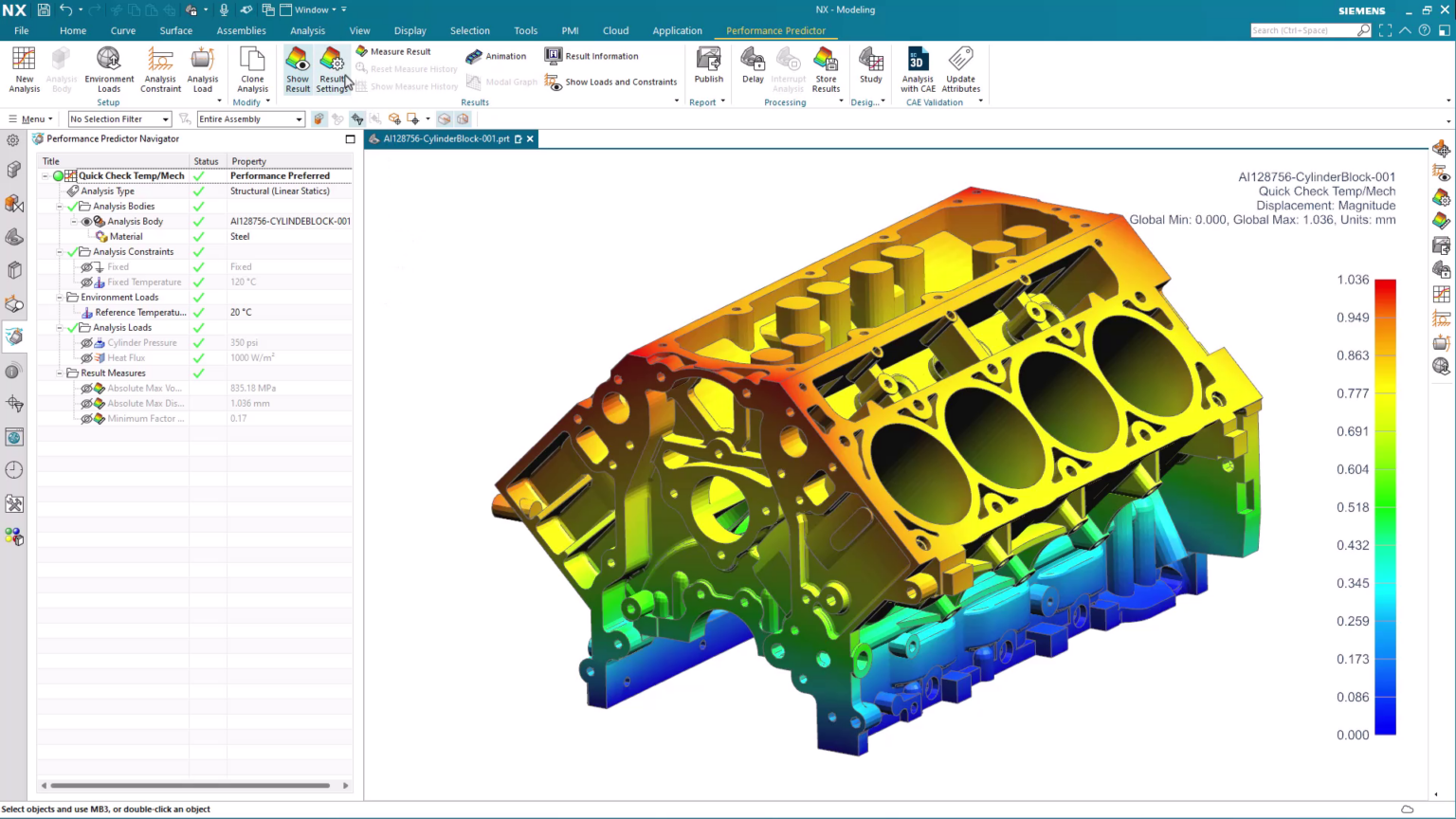1456x819 pixels.
Task: Click the Undo arrow icon
Action: (x=65, y=9)
